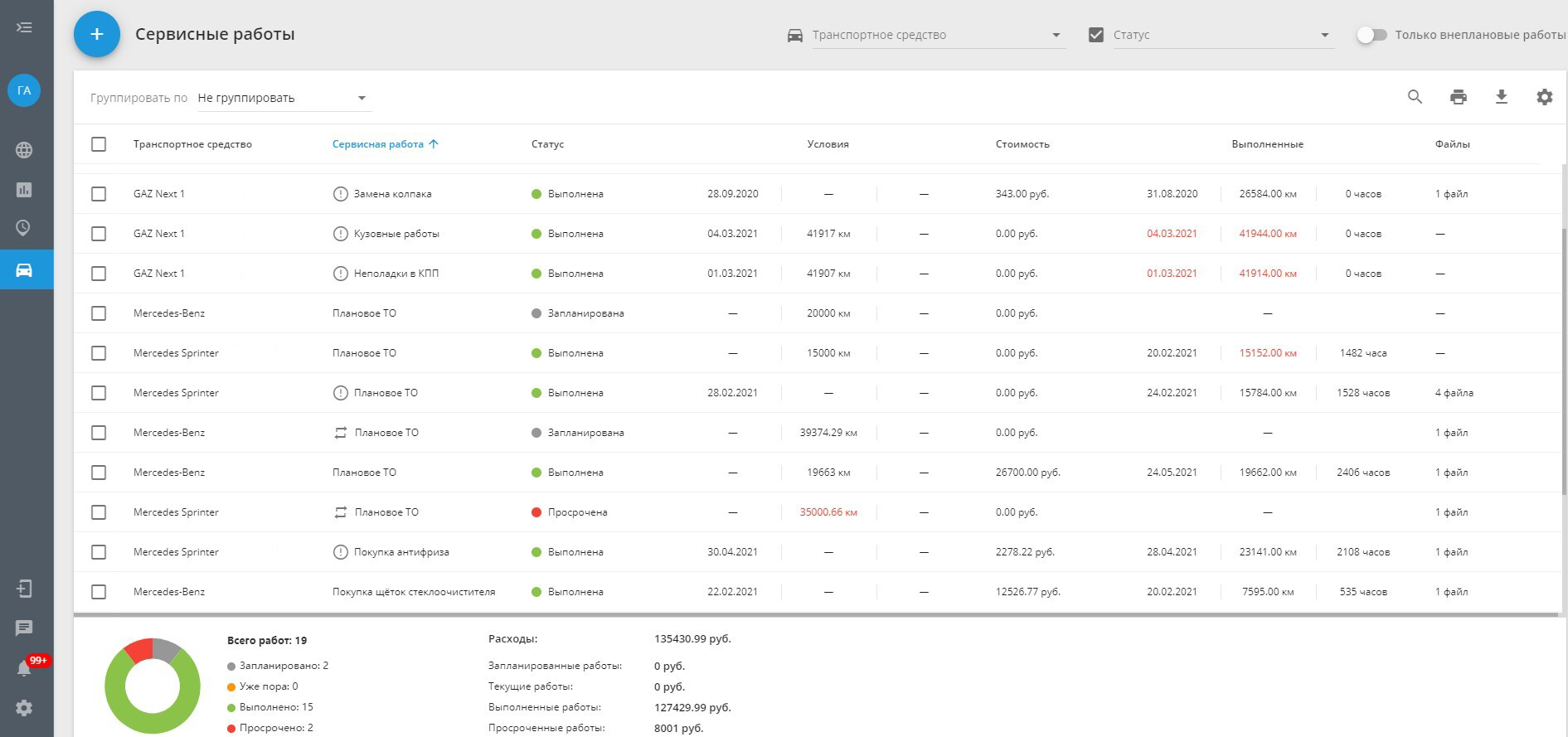Sort by Статус column header

547,144
